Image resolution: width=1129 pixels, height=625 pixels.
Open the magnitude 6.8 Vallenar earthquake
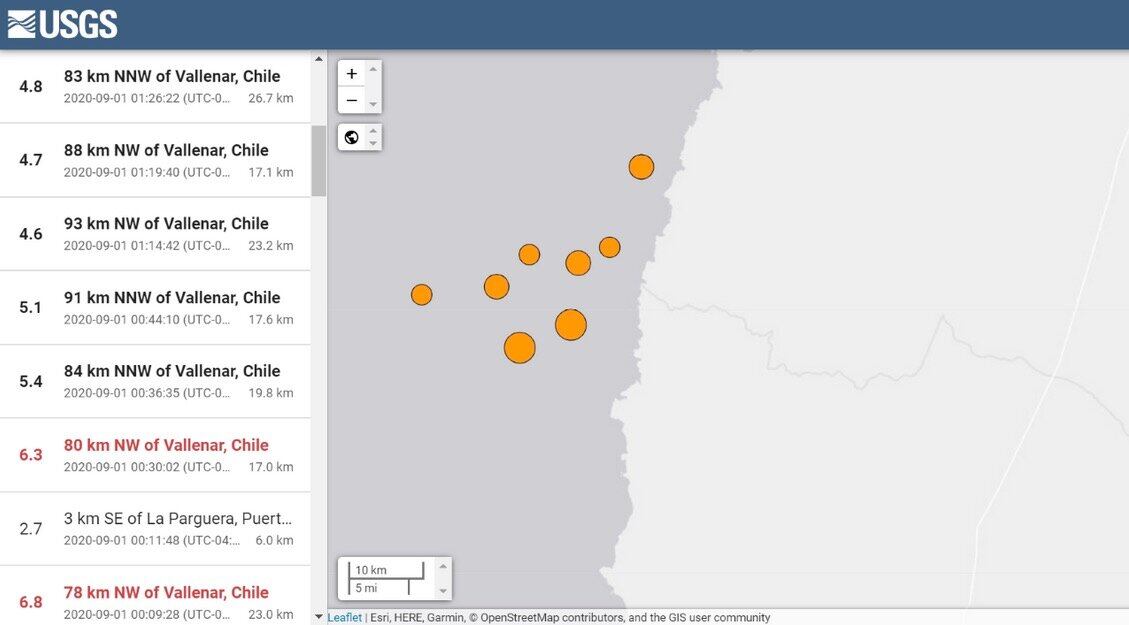coord(166,592)
